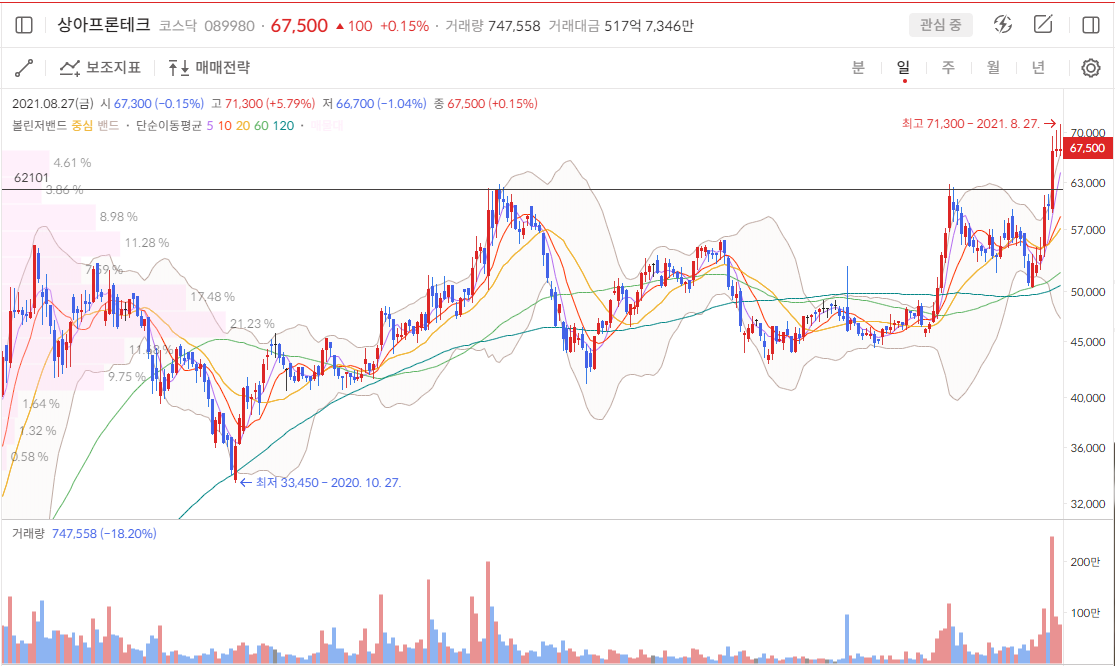Screen dimensions: 1115x666
Task: Open 매매전략 trading strategy menu
Action: click(x=209, y=68)
